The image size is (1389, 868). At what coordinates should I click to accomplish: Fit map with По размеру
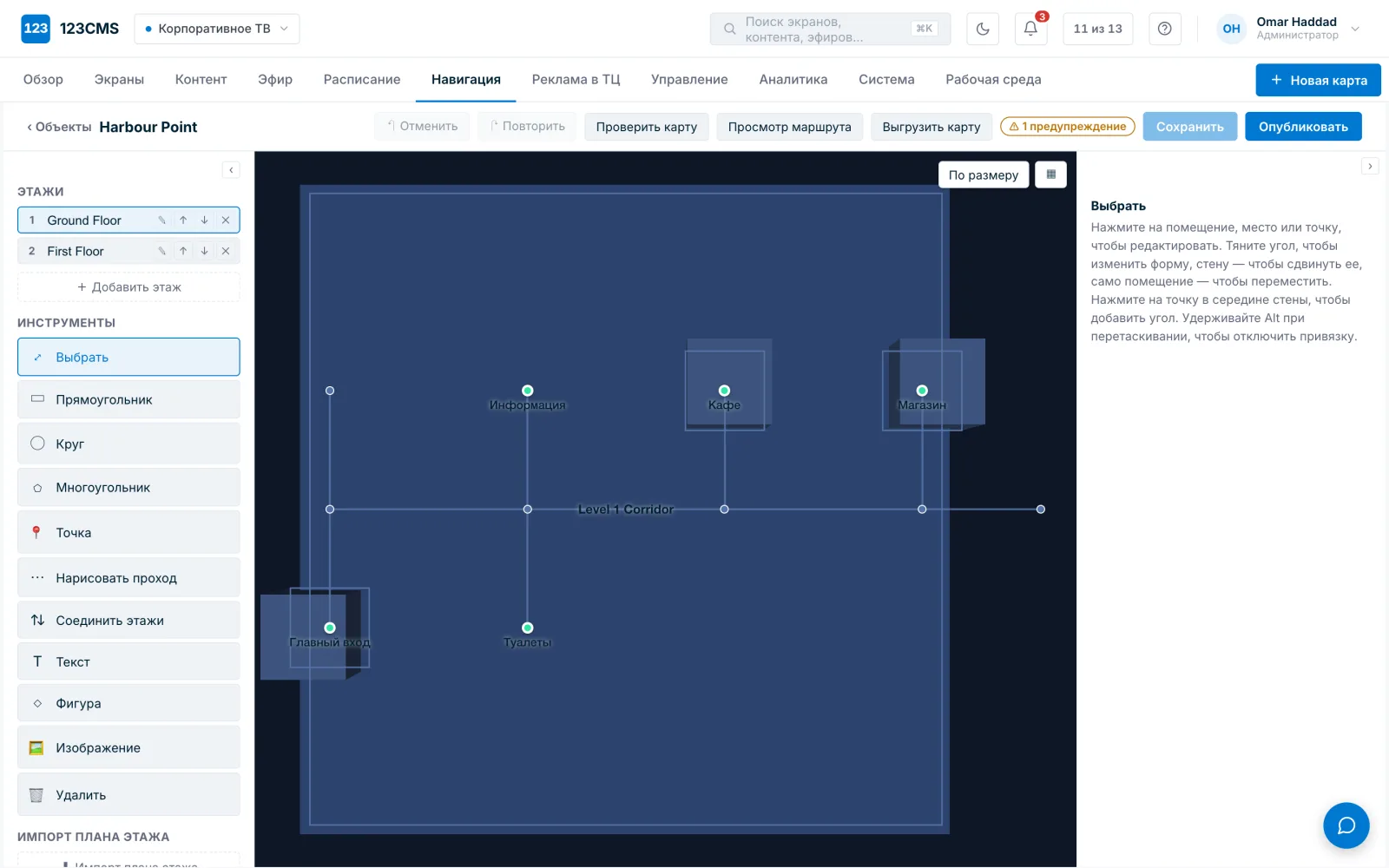[984, 174]
